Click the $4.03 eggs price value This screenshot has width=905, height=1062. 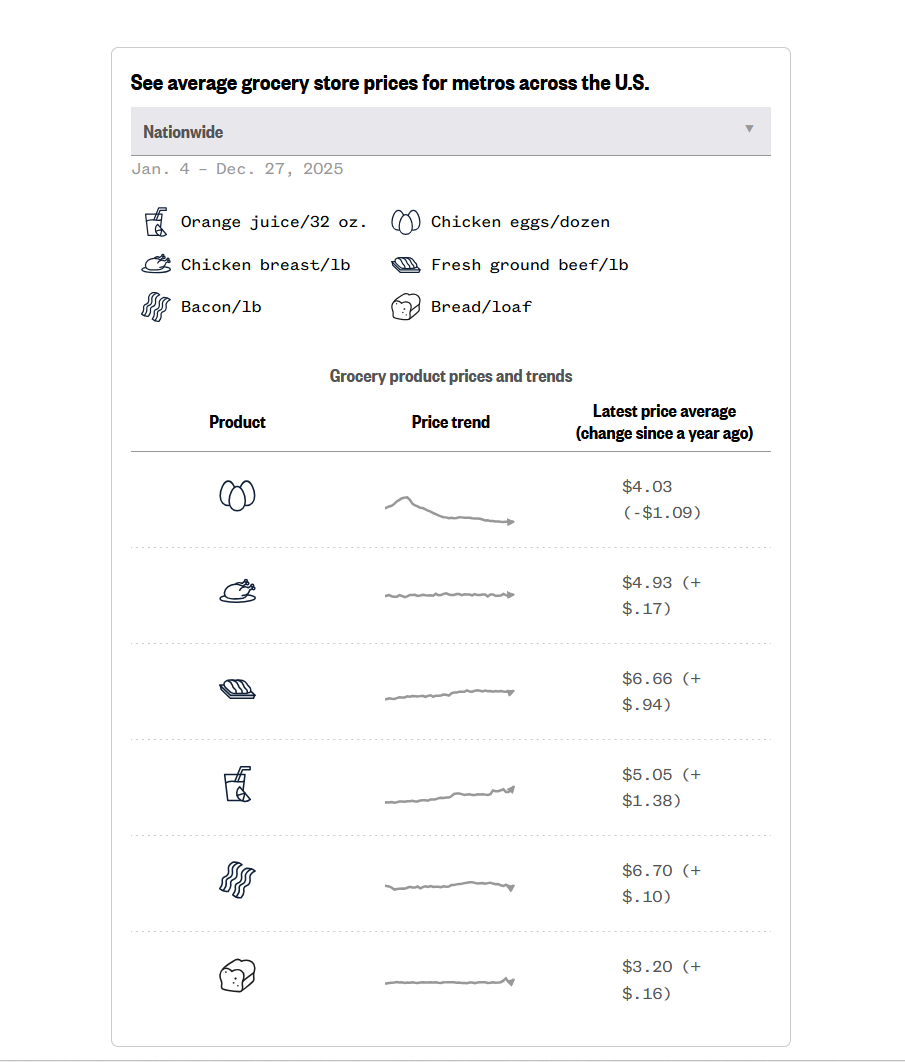[x=647, y=487]
